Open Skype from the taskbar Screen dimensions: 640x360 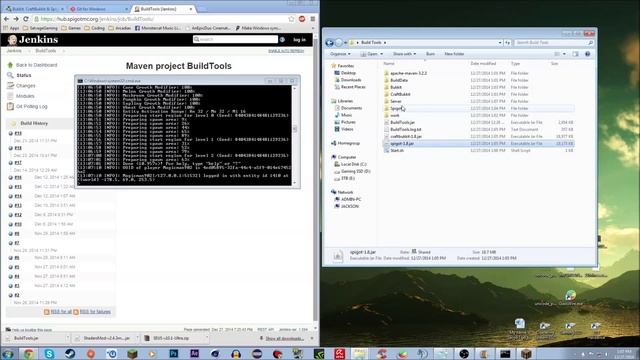click(49, 353)
